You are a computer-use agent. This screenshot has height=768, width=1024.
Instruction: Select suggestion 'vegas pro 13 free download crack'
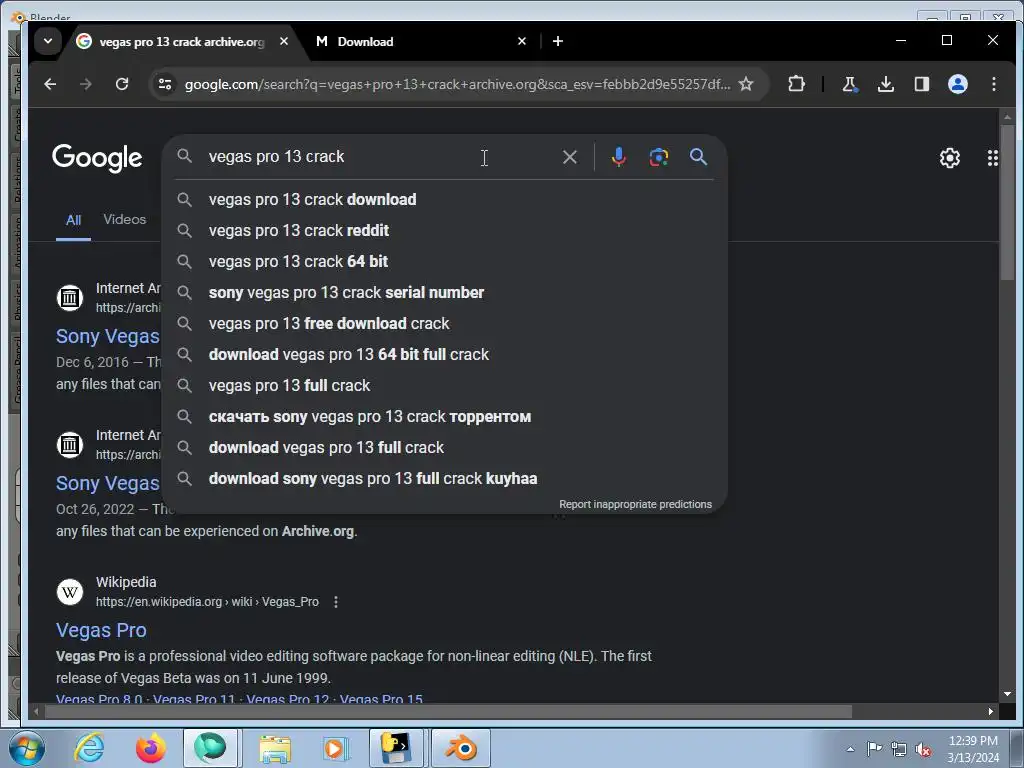(x=444, y=323)
